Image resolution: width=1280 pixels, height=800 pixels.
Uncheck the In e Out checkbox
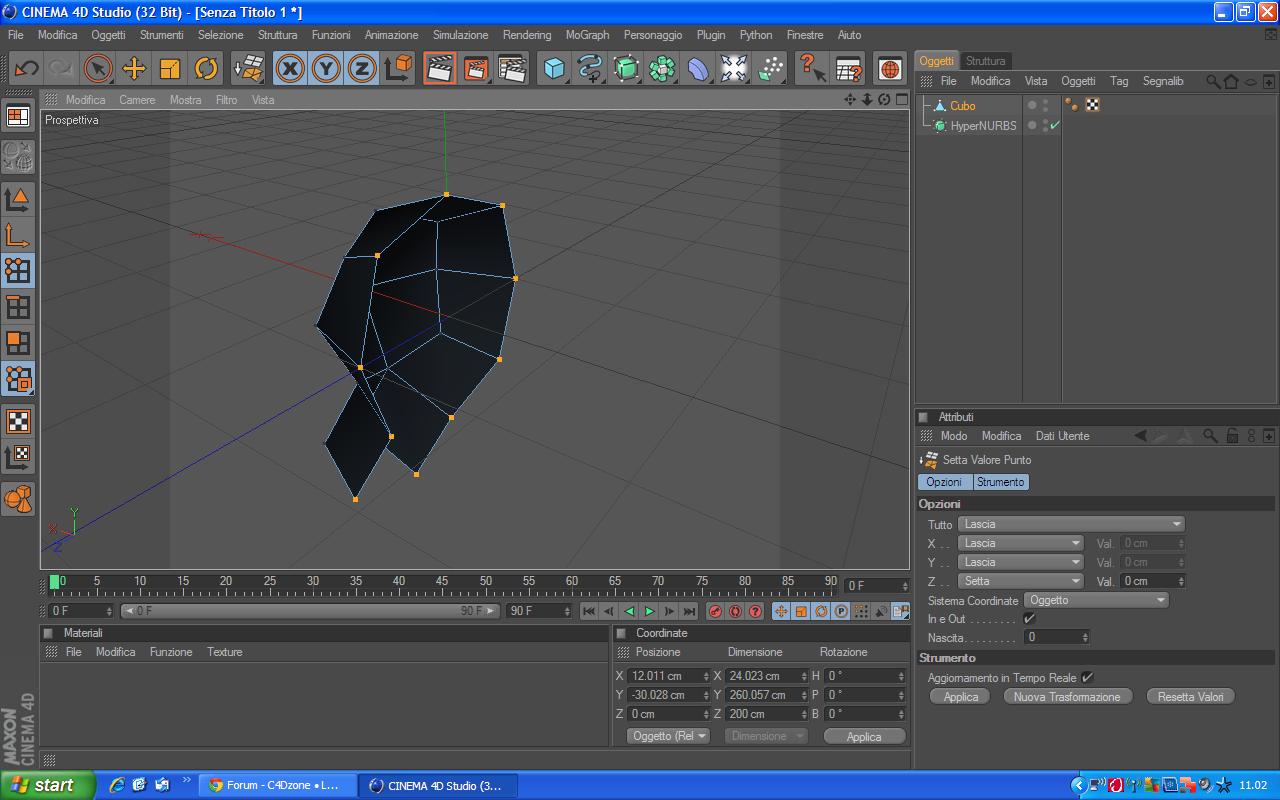point(1029,619)
